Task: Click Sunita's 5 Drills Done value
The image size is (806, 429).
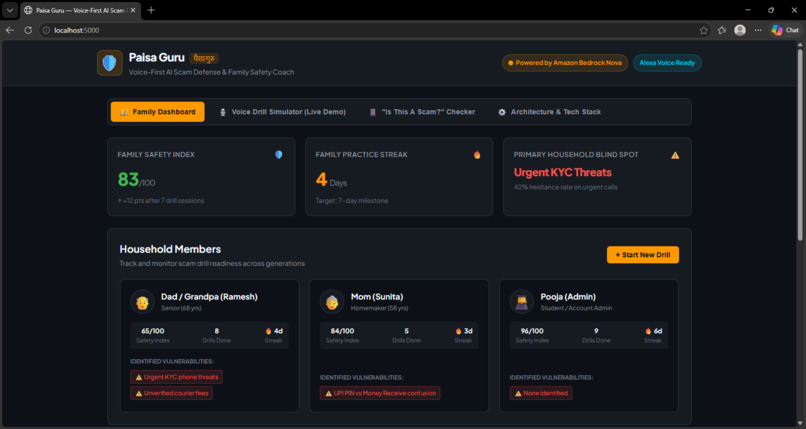Action: pyautogui.click(x=406, y=331)
